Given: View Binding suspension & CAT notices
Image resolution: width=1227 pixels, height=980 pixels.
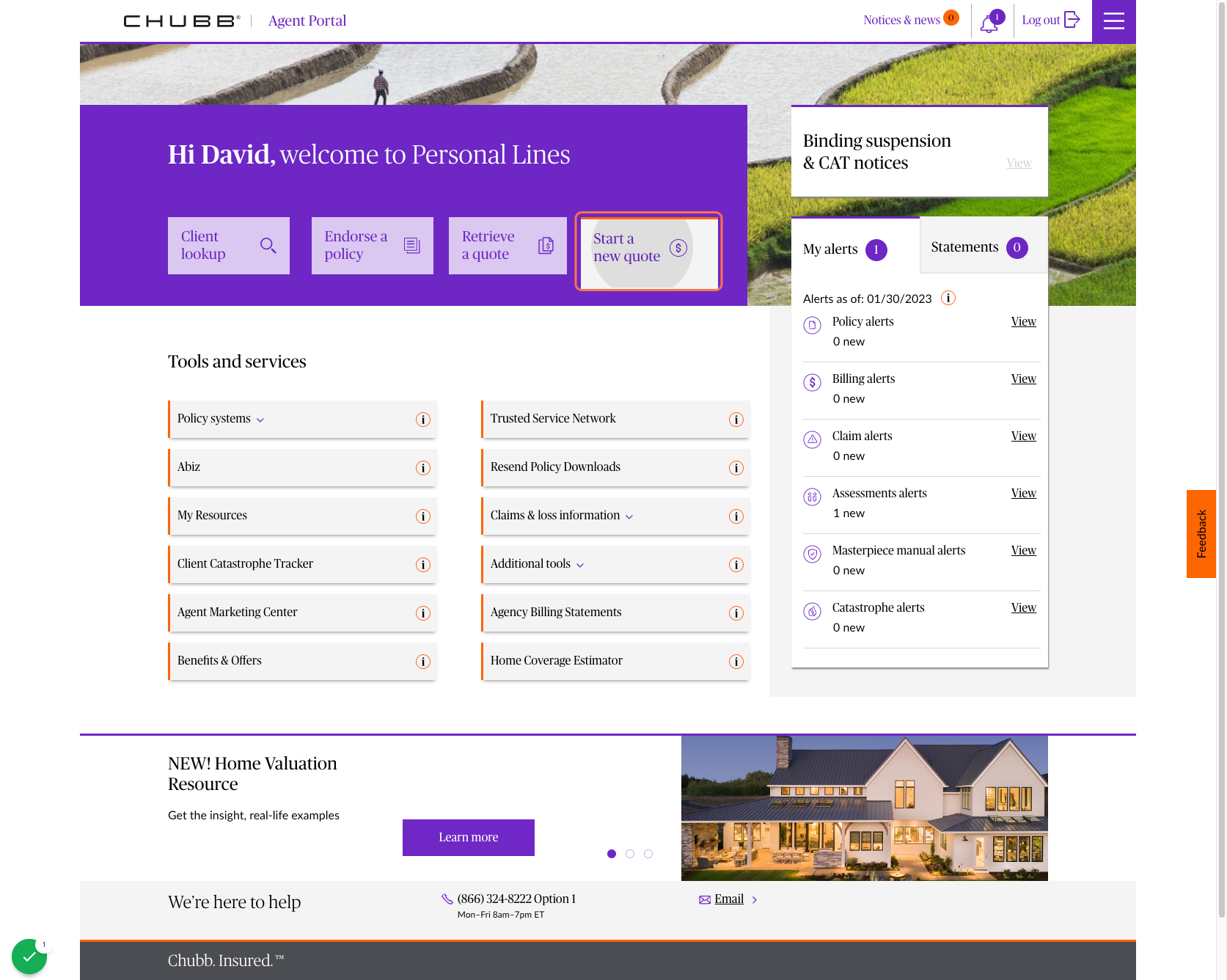Looking at the screenshot, I should (x=1019, y=163).
